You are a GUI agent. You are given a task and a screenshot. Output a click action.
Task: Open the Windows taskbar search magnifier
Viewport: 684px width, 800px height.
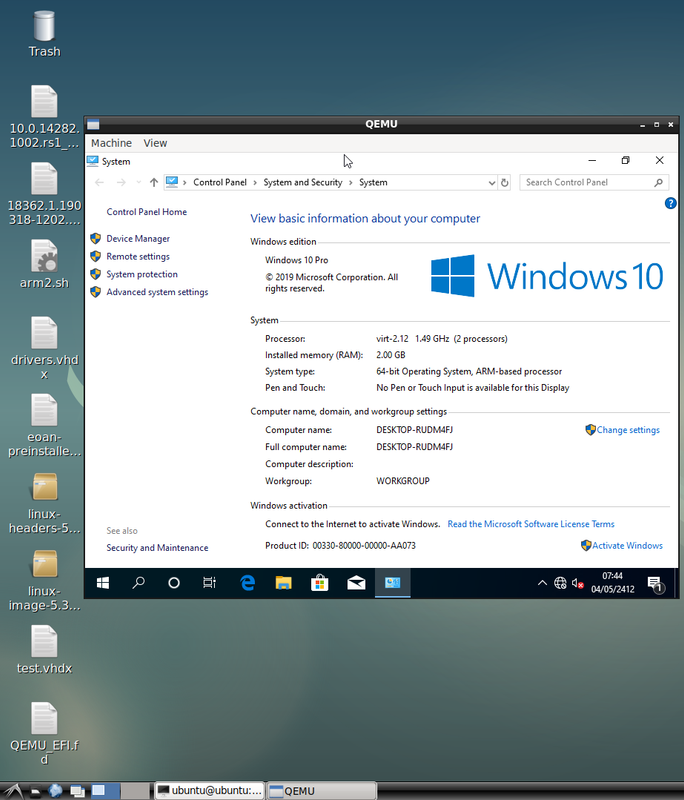(x=138, y=583)
